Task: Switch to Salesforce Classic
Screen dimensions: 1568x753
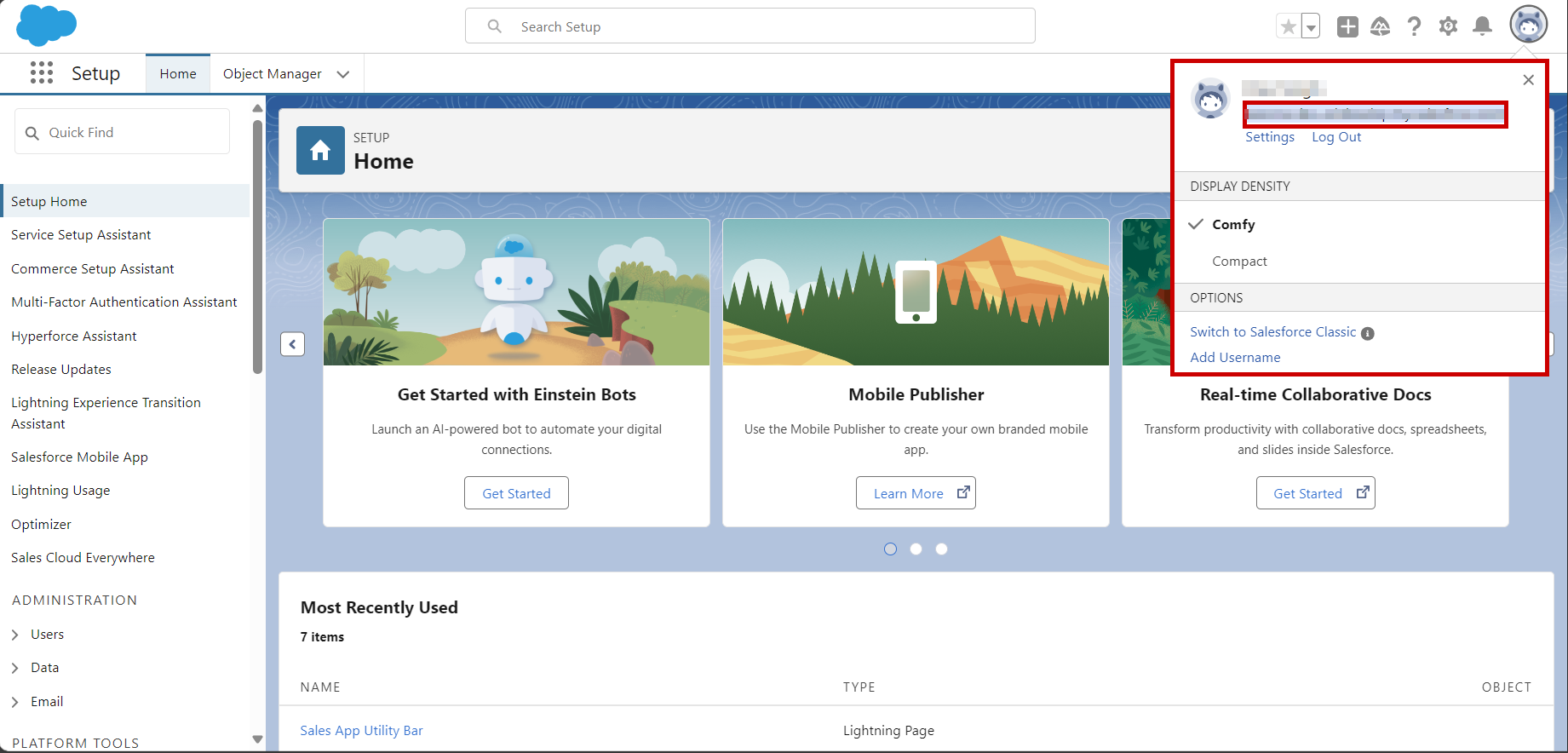Action: point(1272,332)
